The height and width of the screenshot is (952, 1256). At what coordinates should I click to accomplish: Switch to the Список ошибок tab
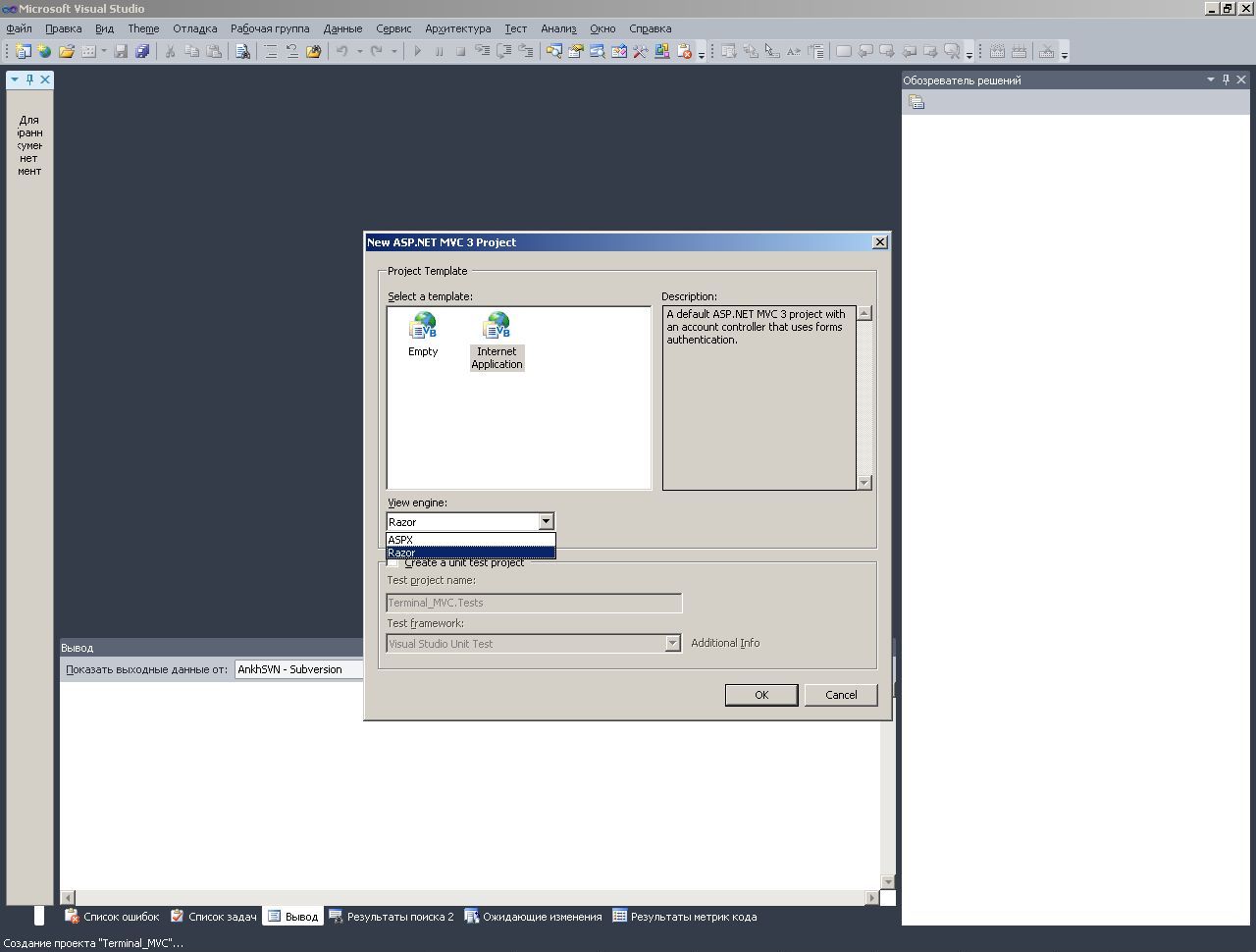111,917
